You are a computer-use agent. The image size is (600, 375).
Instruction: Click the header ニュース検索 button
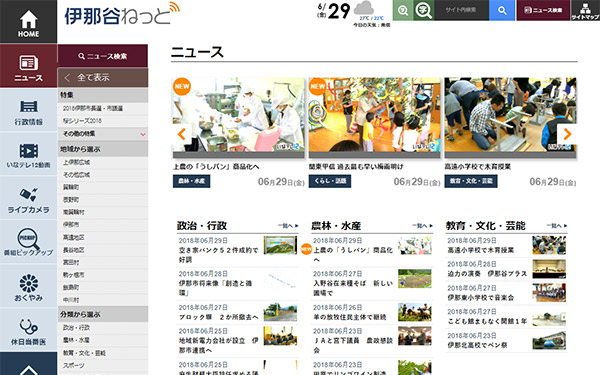pos(543,10)
